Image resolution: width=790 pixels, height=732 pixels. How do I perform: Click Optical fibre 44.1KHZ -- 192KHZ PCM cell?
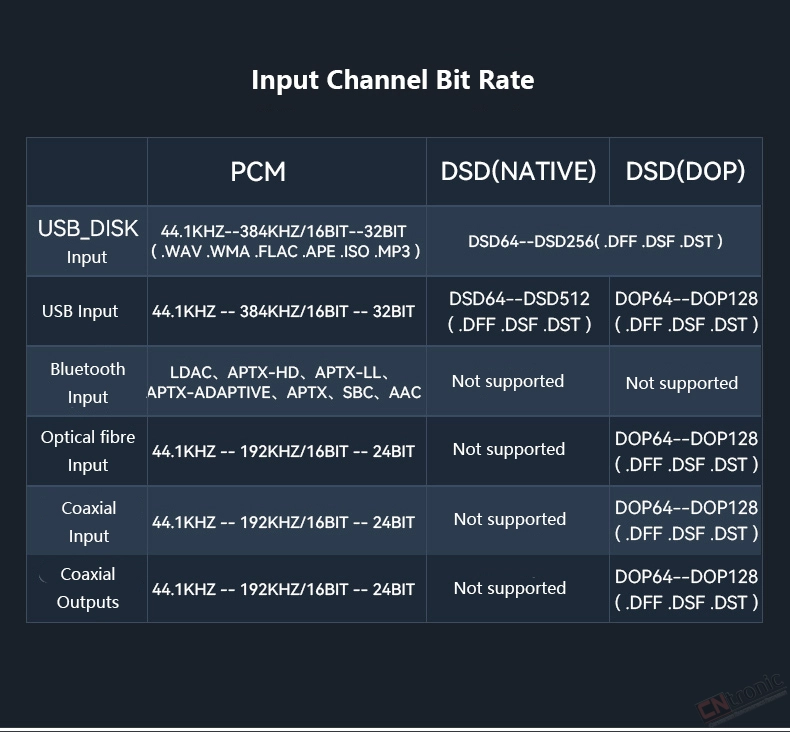[x=283, y=451]
